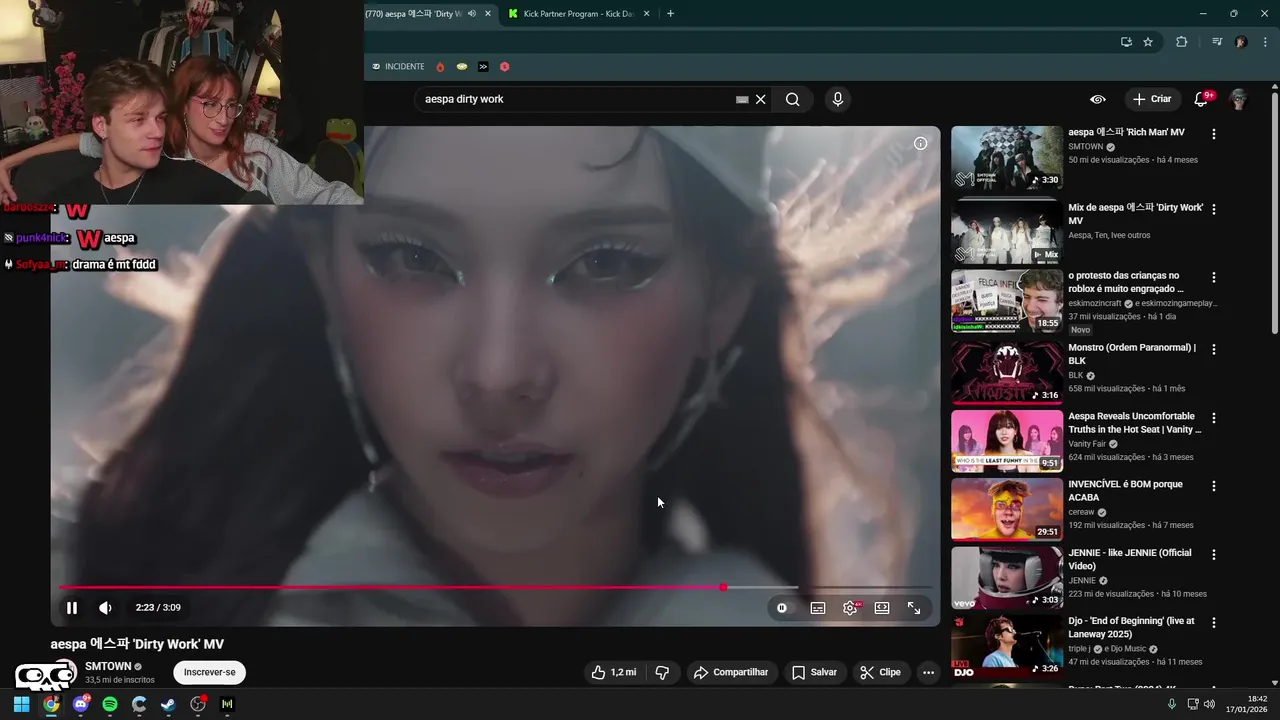Clear the search text with X
Viewport: 1280px width, 720px height.
click(760, 99)
